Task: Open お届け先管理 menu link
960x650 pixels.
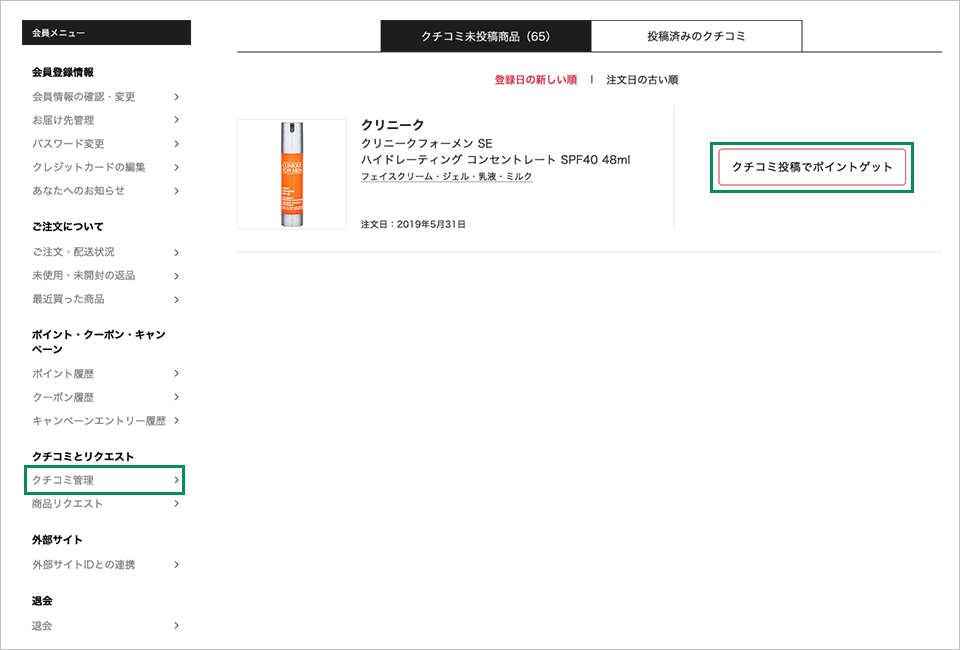Action: [x=63, y=120]
